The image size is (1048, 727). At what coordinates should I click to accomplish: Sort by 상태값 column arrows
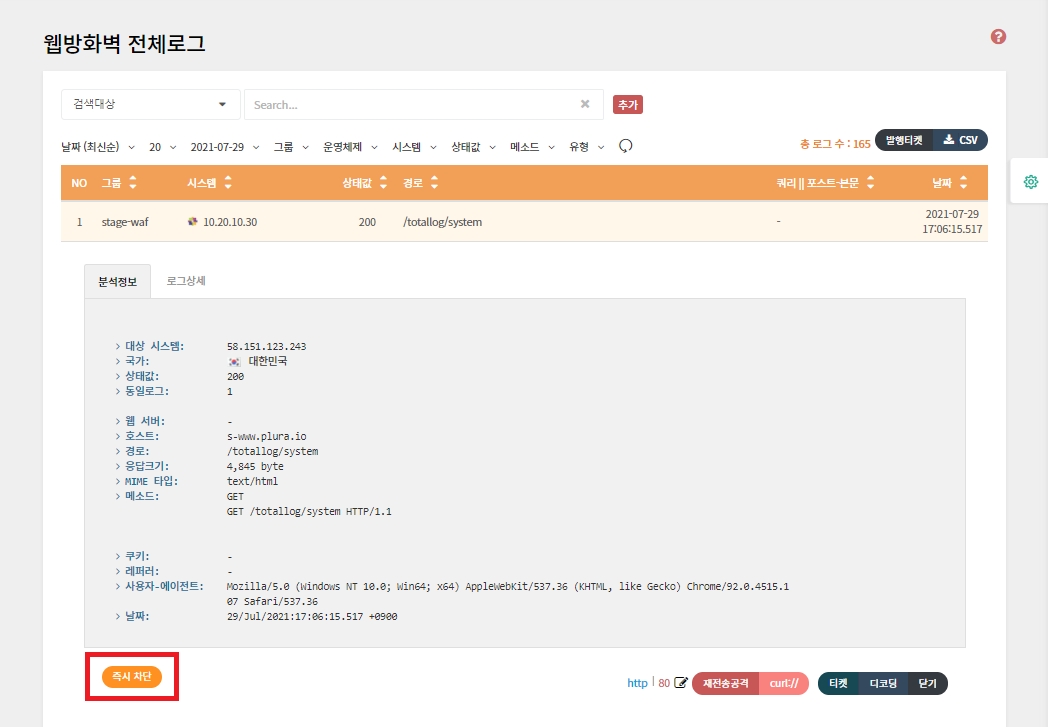tap(380, 183)
